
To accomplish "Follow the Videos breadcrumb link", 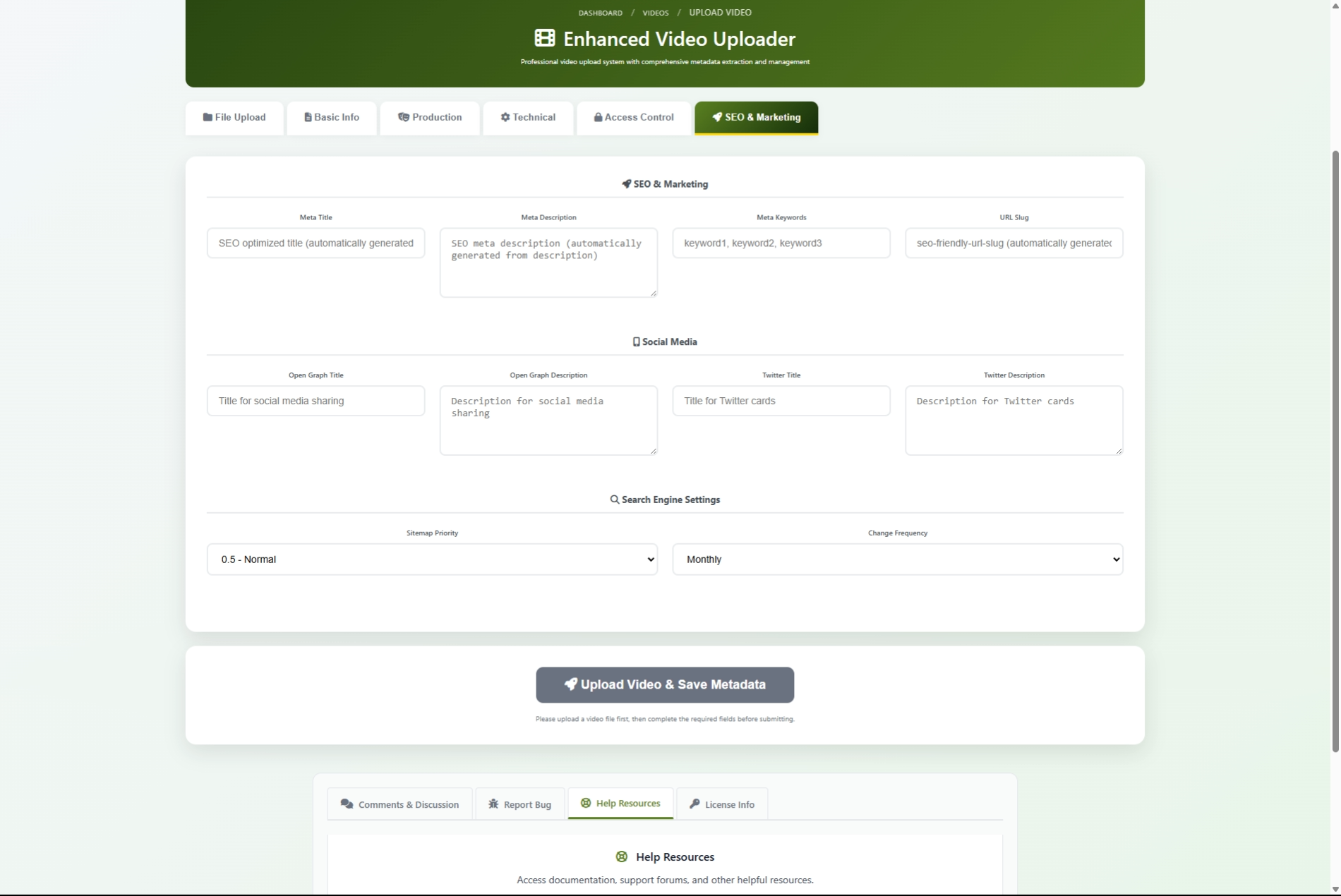I will pos(655,13).
